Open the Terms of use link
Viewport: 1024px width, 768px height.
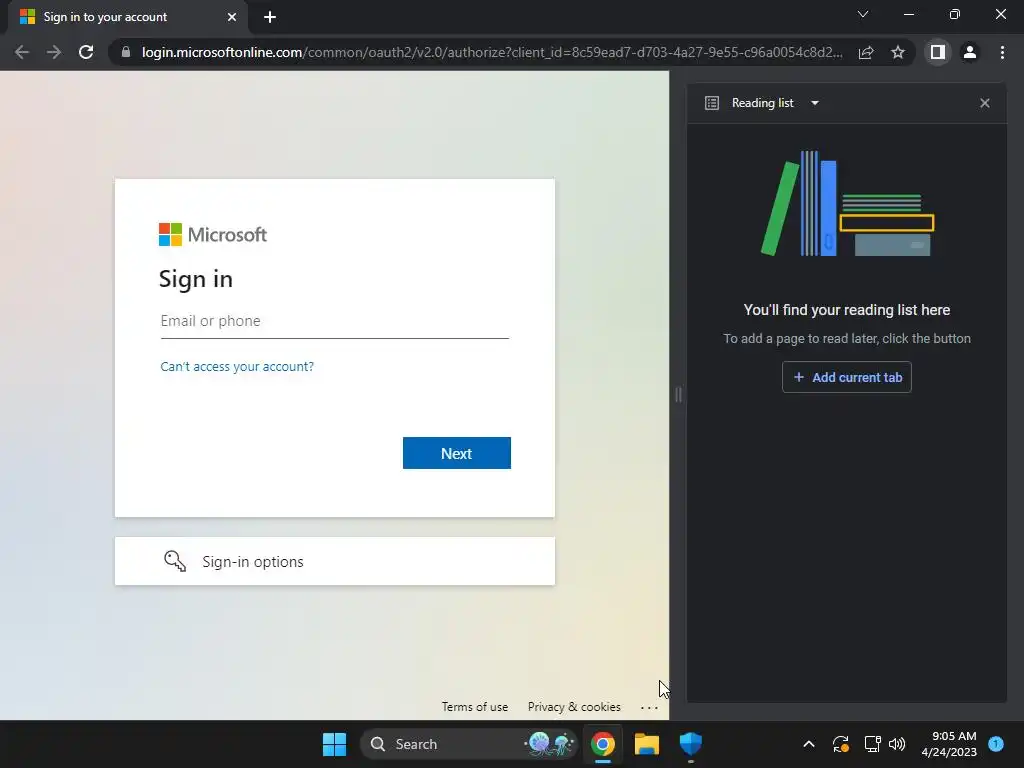pyautogui.click(x=475, y=707)
